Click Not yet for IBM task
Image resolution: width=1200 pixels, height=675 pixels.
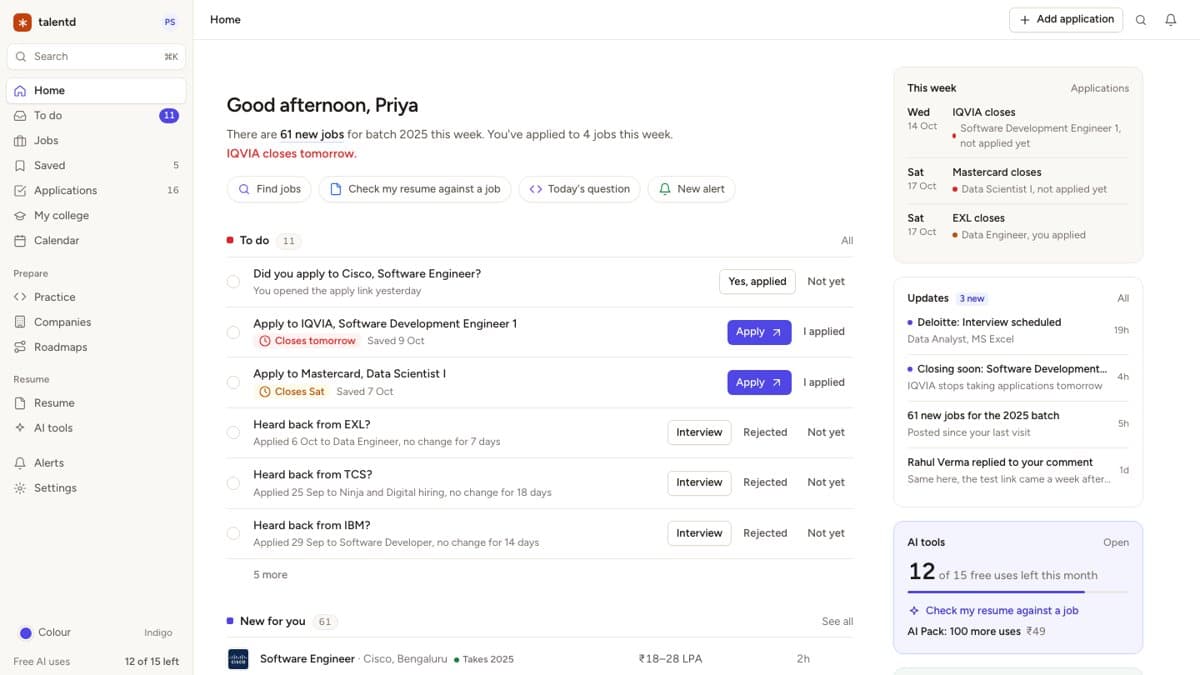(826, 533)
